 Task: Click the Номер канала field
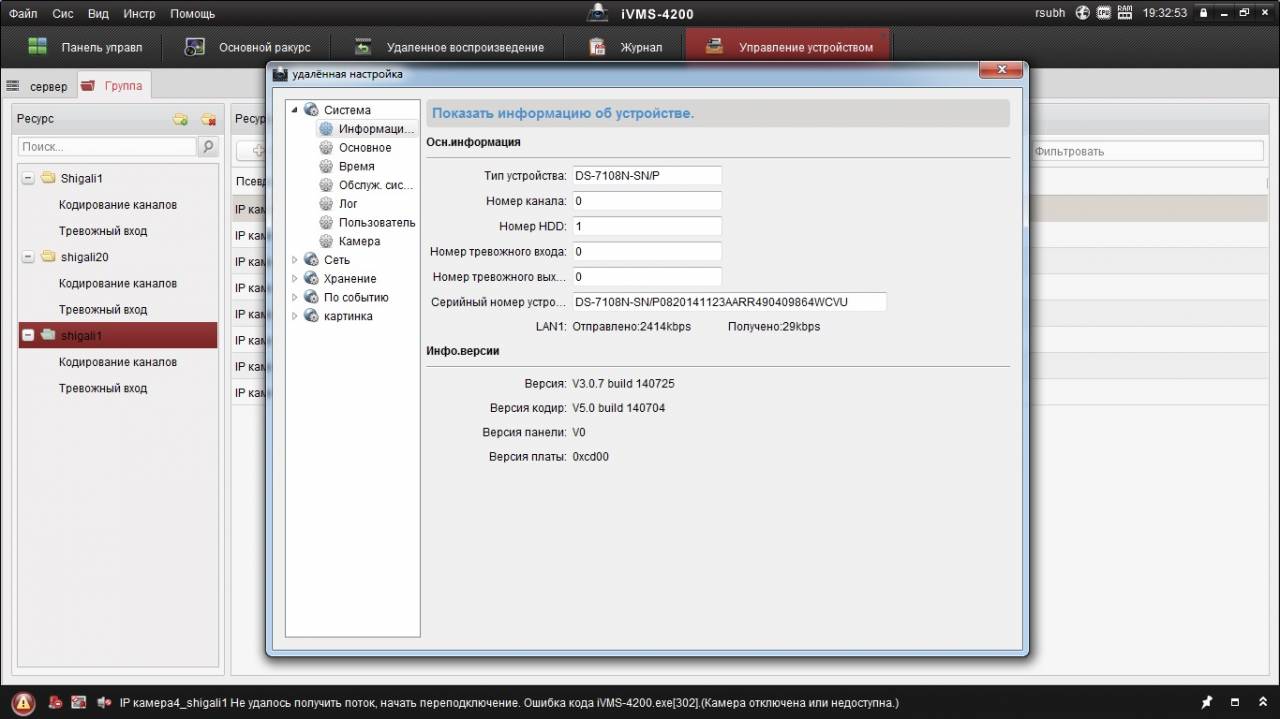click(x=646, y=201)
